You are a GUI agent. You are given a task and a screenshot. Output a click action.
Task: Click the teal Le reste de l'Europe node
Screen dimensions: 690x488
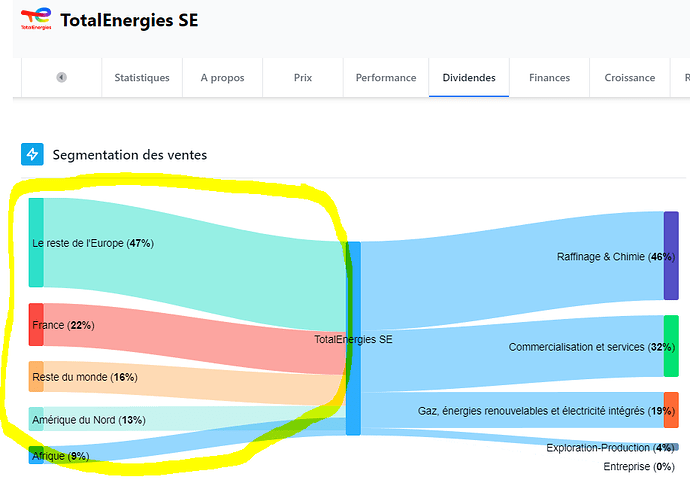coord(36,242)
